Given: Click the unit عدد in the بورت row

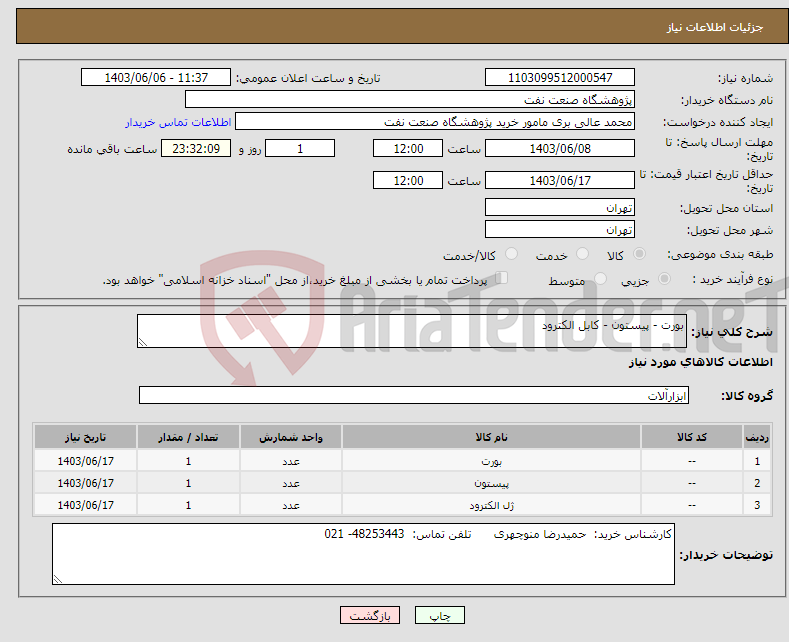Looking at the screenshot, I should click(291, 461).
